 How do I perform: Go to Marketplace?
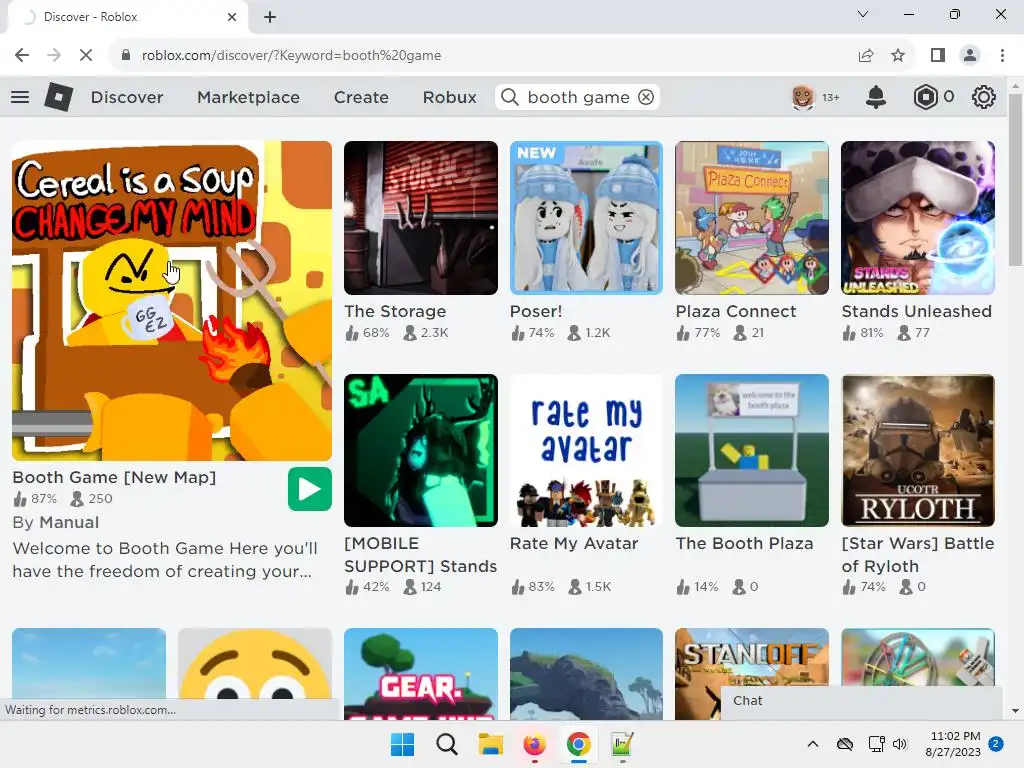pos(248,97)
